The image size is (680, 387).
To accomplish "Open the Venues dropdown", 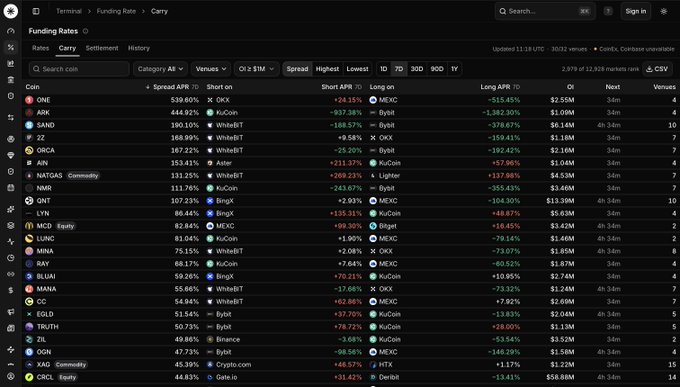I will (211, 69).
